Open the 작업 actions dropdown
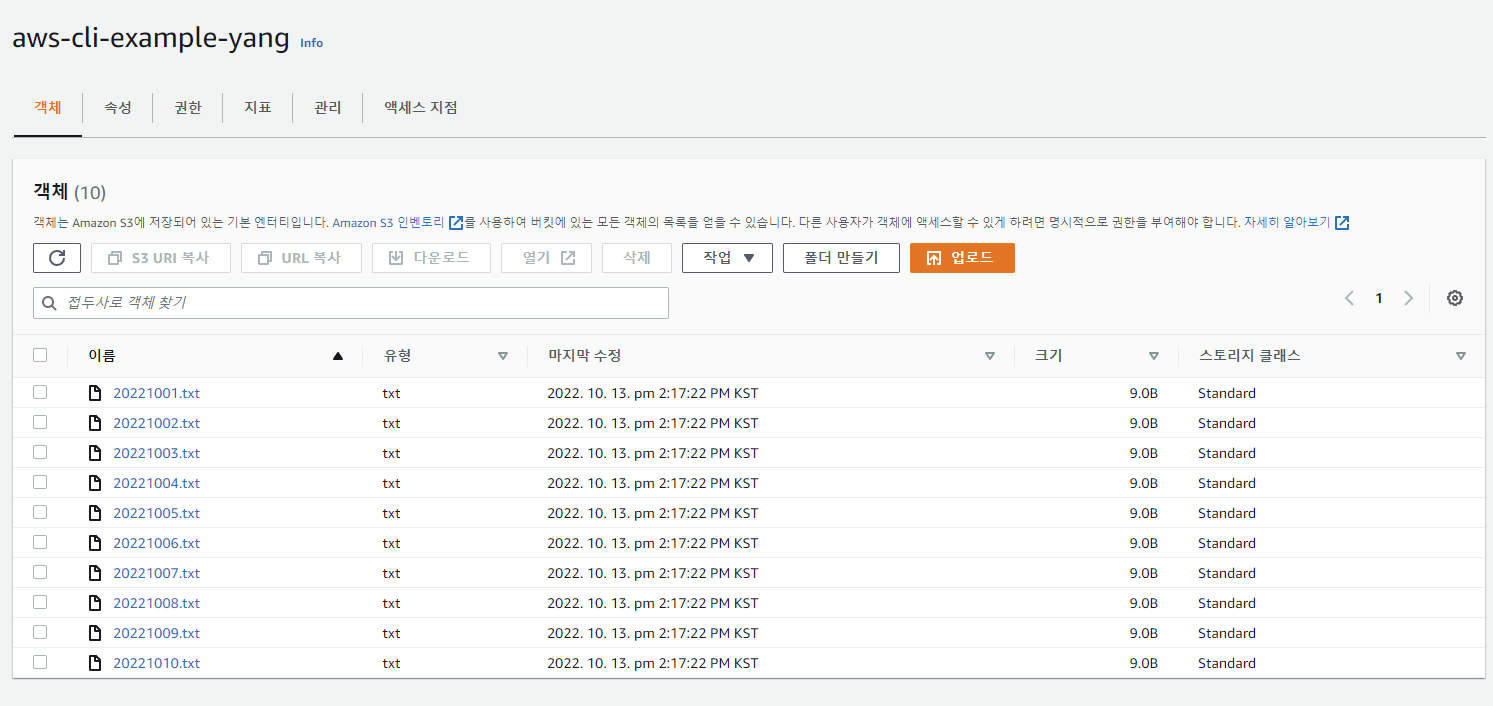The height and width of the screenshot is (706, 1493). point(727,258)
